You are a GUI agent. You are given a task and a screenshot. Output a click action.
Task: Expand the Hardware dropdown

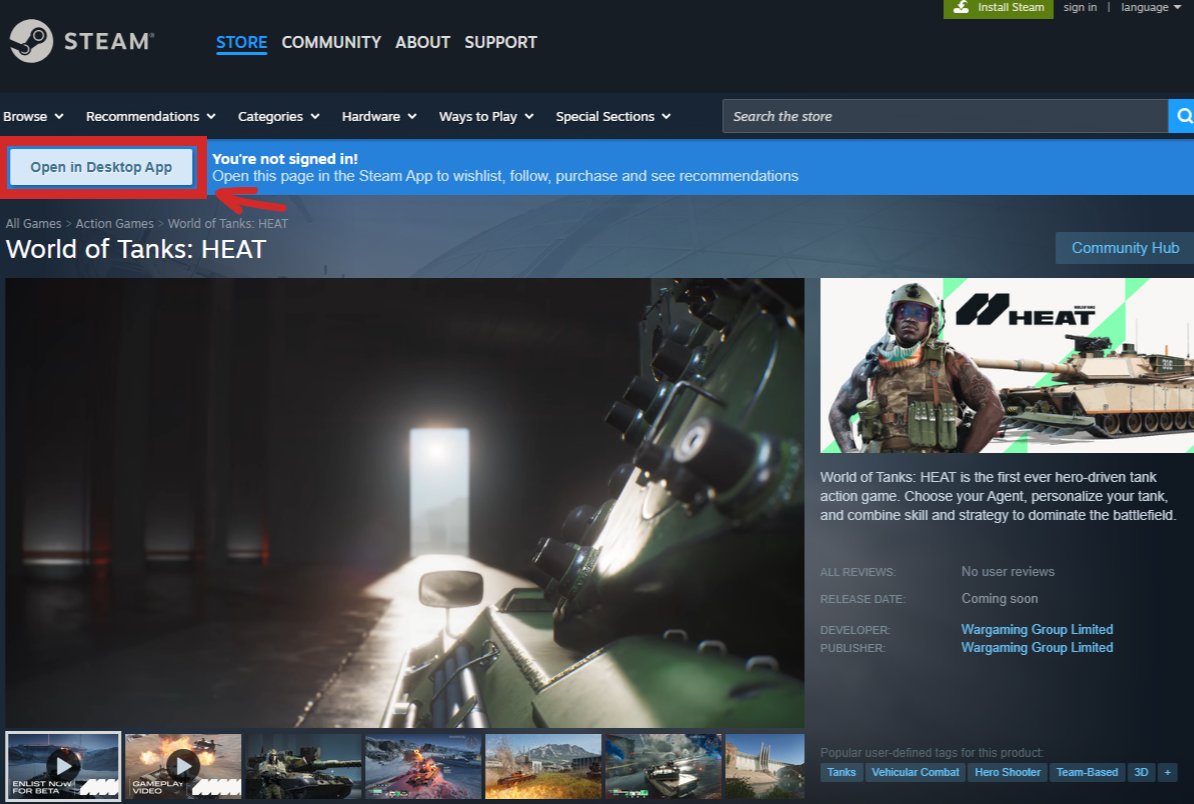(x=379, y=116)
